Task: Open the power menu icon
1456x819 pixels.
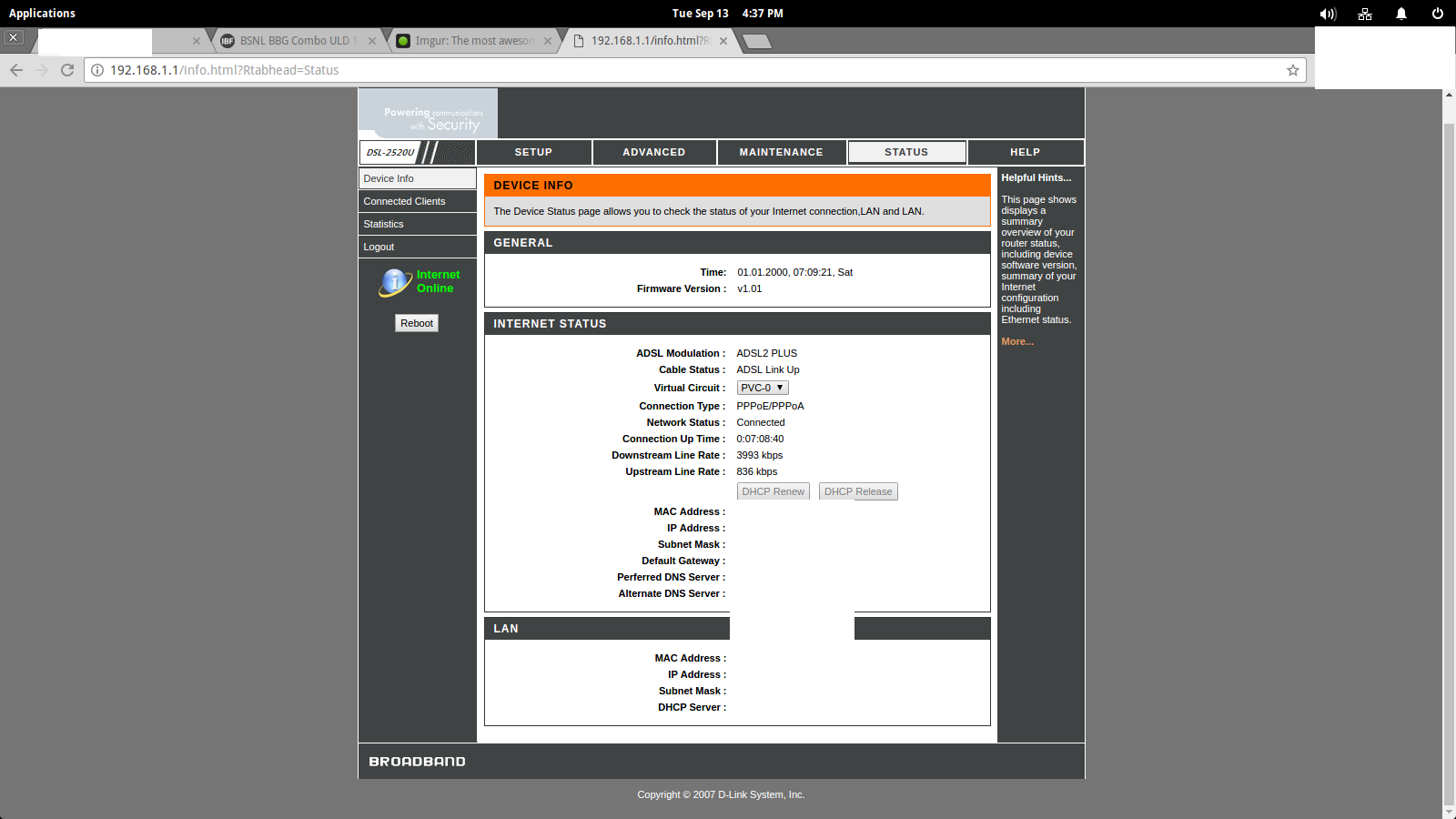Action: tap(1438, 14)
